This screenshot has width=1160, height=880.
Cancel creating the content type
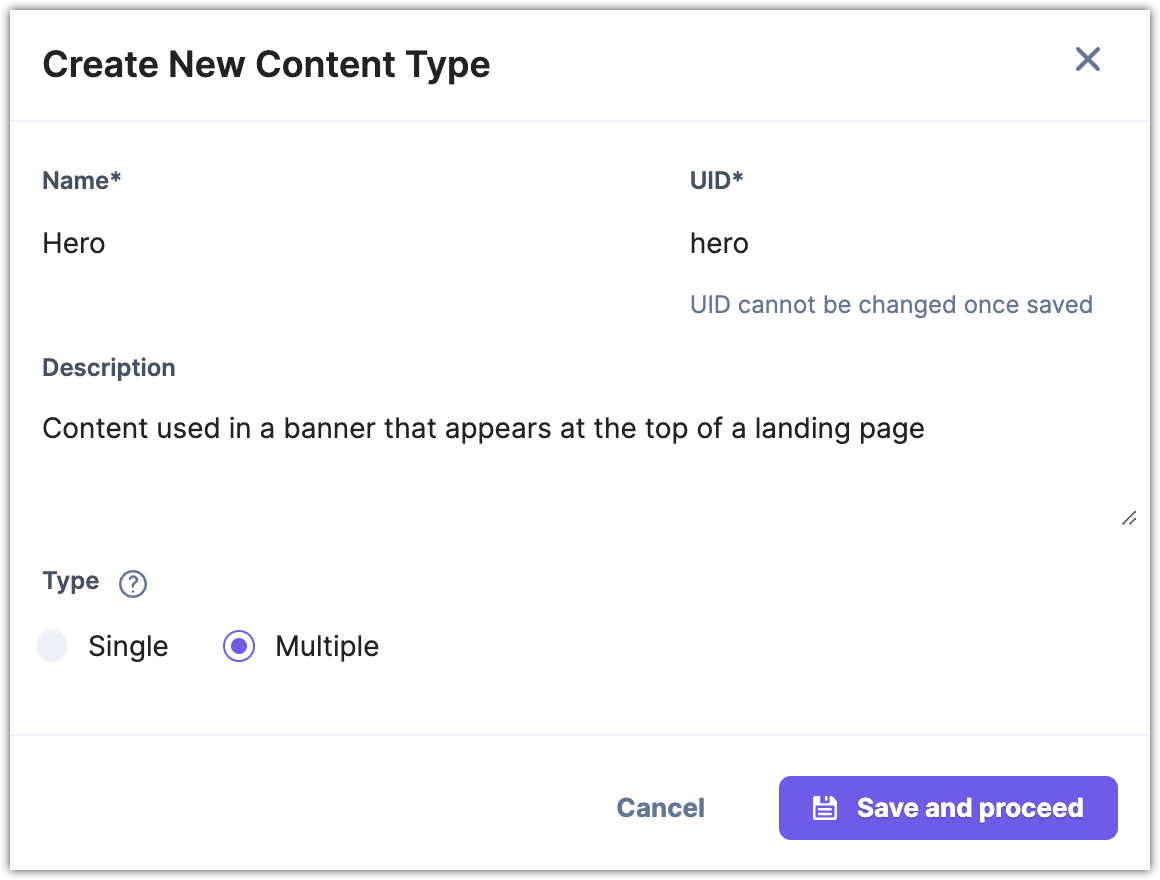(x=660, y=808)
